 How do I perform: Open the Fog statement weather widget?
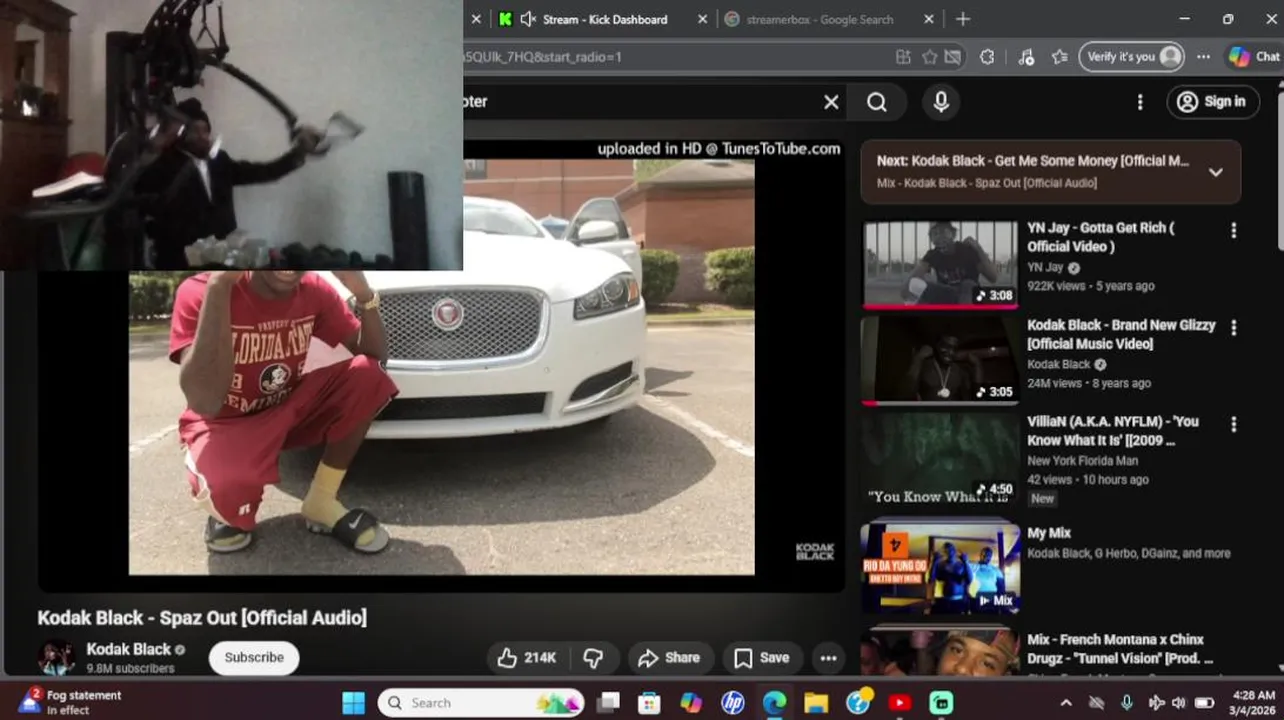click(x=70, y=702)
